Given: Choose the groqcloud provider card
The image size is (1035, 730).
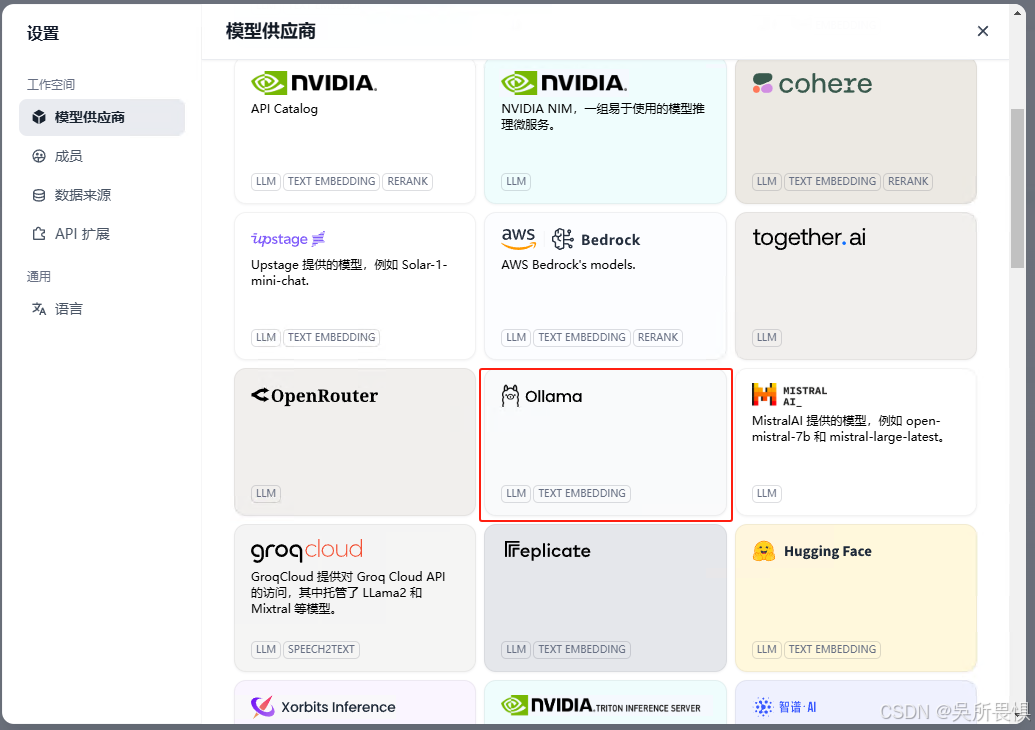Looking at the screenshot, I should pos(355,597).
